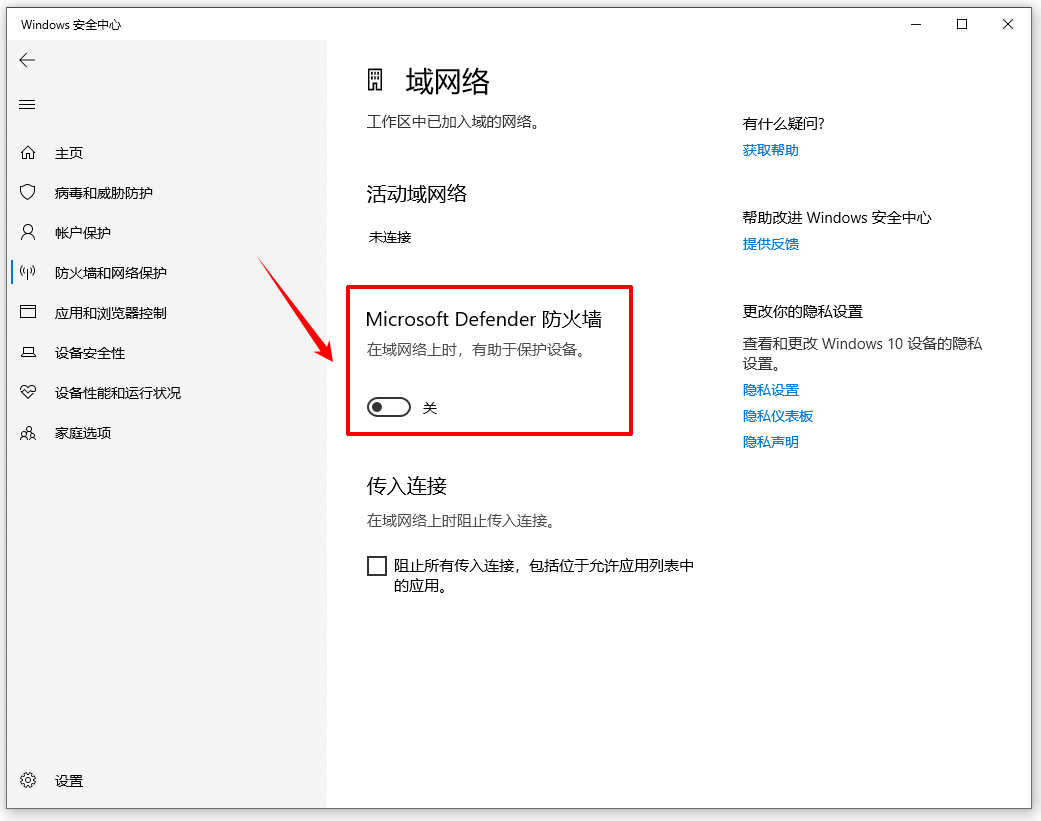This screenshot has height=821, width=1041.
Task: Click the home icon beside 主页
Action: pos(28,153)
